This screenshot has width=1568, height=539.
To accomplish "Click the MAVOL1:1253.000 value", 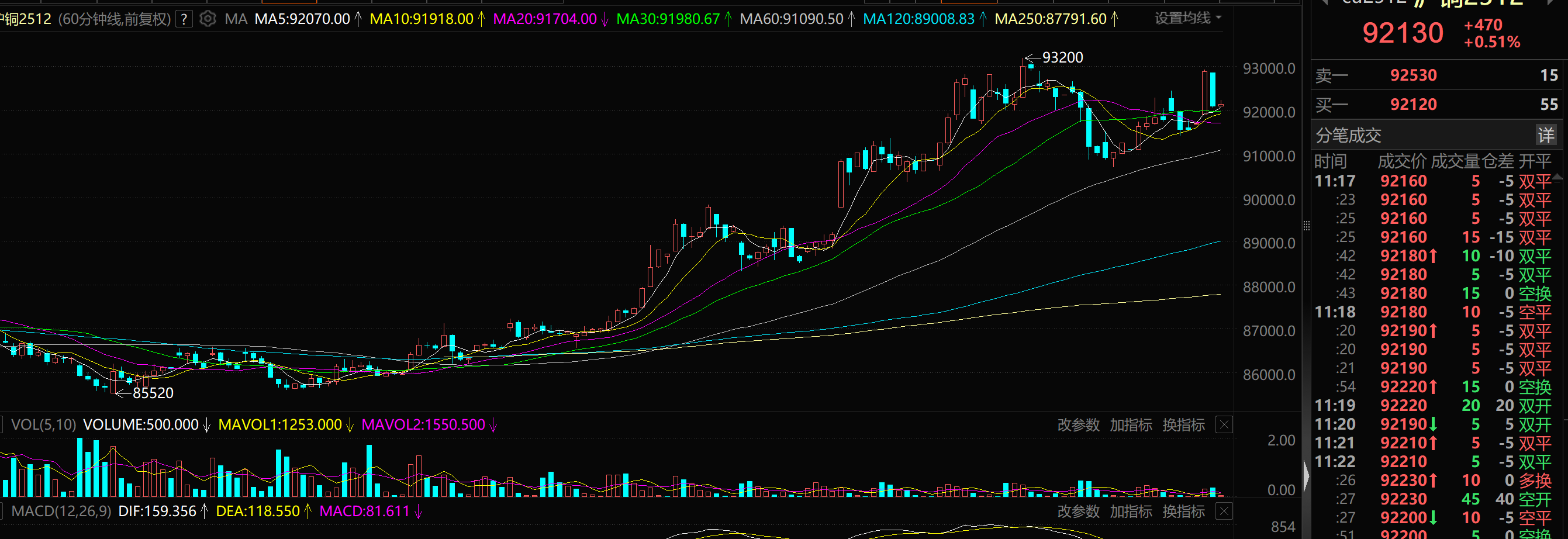I will pos(280,424).
